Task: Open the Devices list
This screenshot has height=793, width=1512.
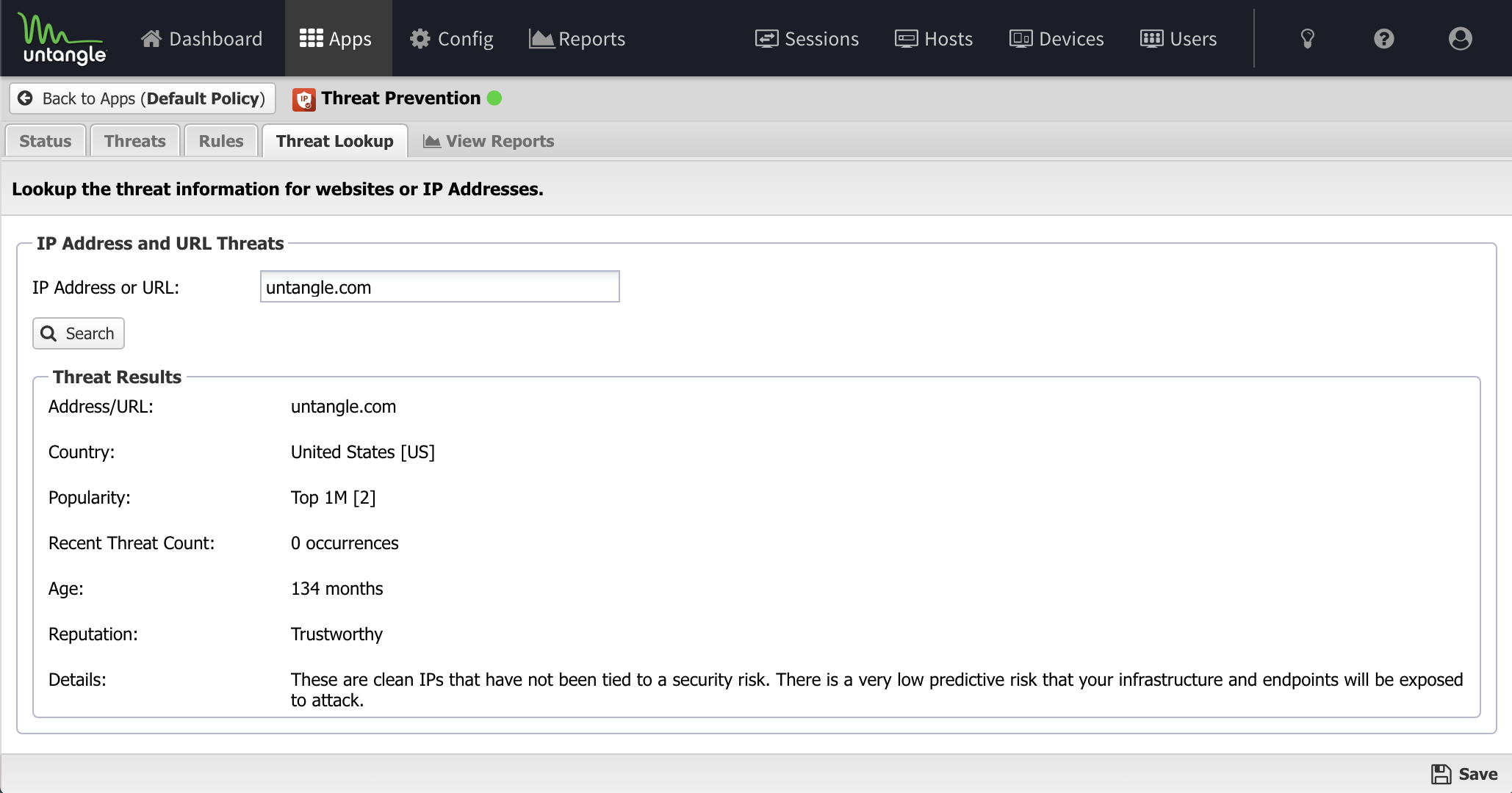Action: 1056,38
